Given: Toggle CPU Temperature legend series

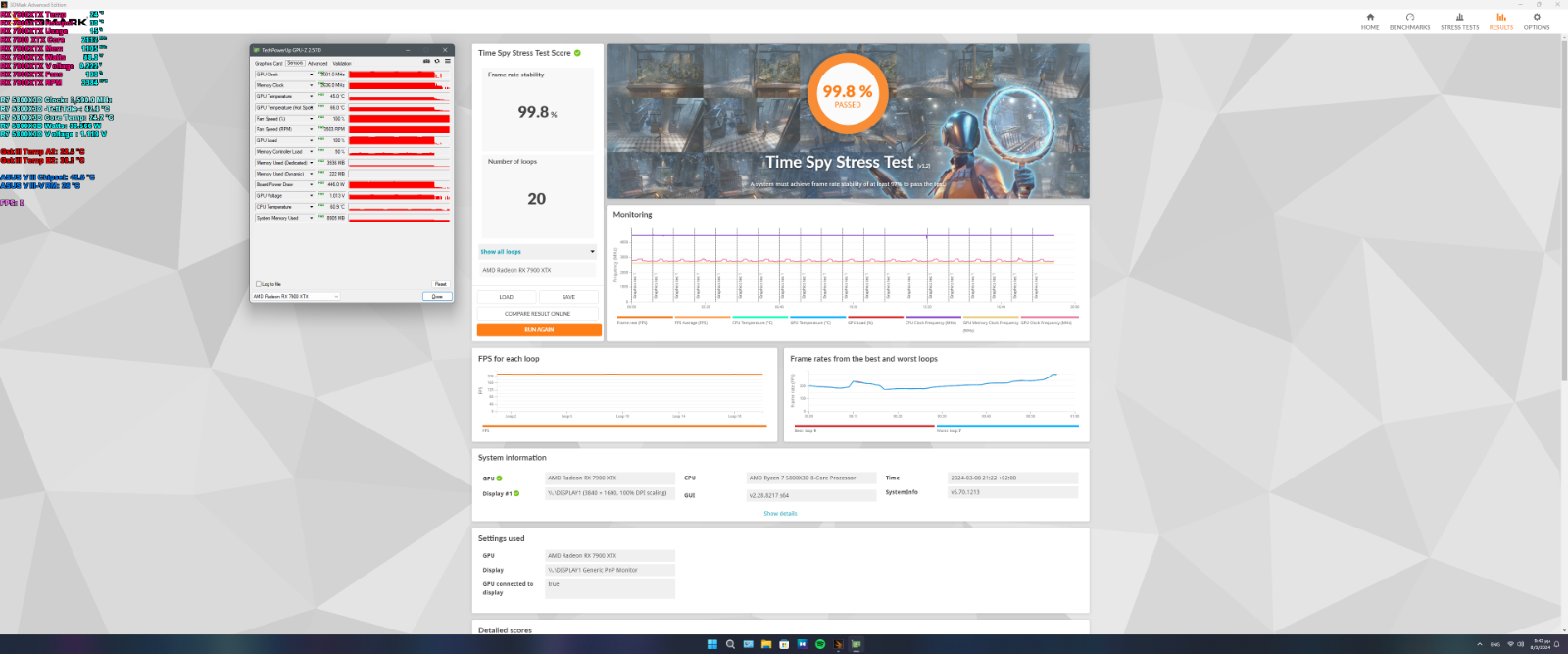Looking at the screenshot, I should pyautogui.click(x=759, y=320).
